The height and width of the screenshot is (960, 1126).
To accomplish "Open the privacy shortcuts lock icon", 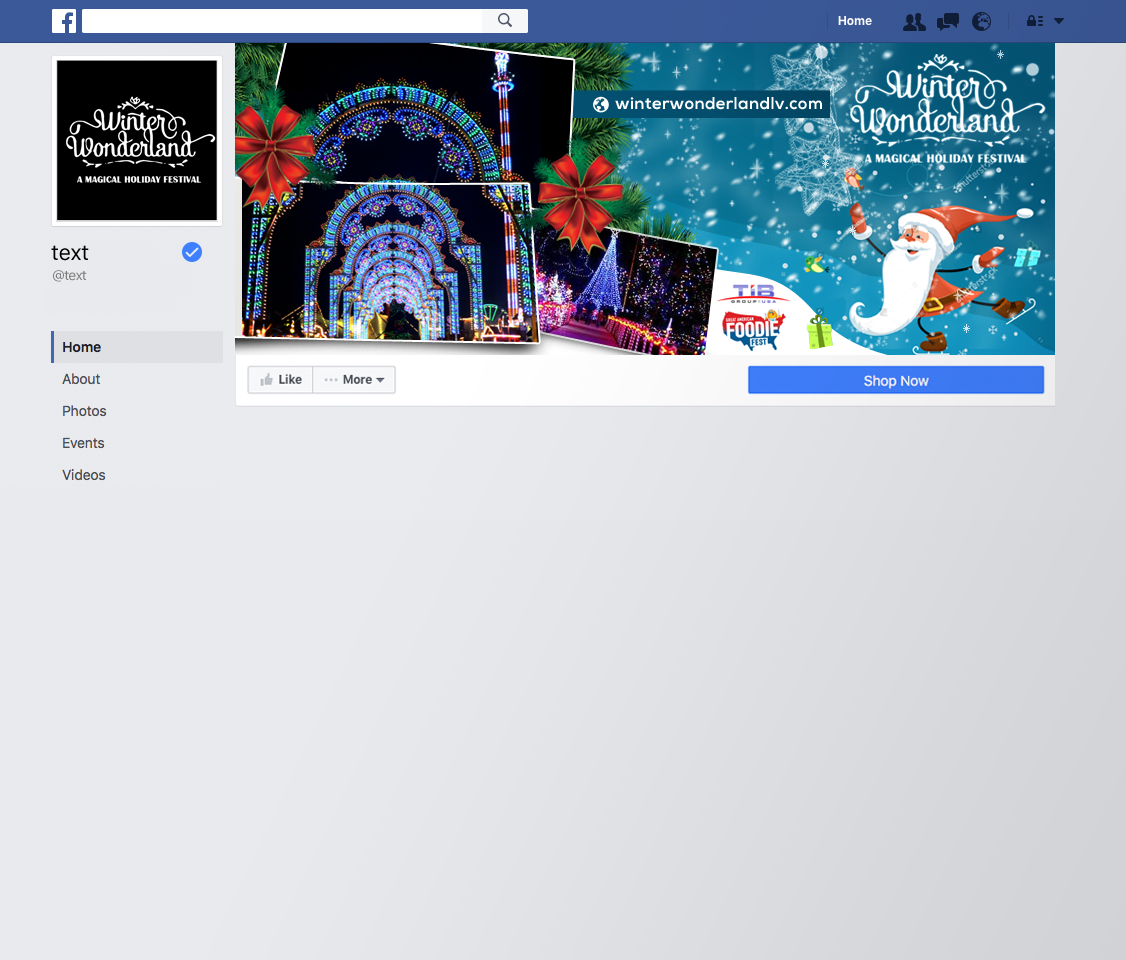I will pyautogui.click(x=1035, y=21).
